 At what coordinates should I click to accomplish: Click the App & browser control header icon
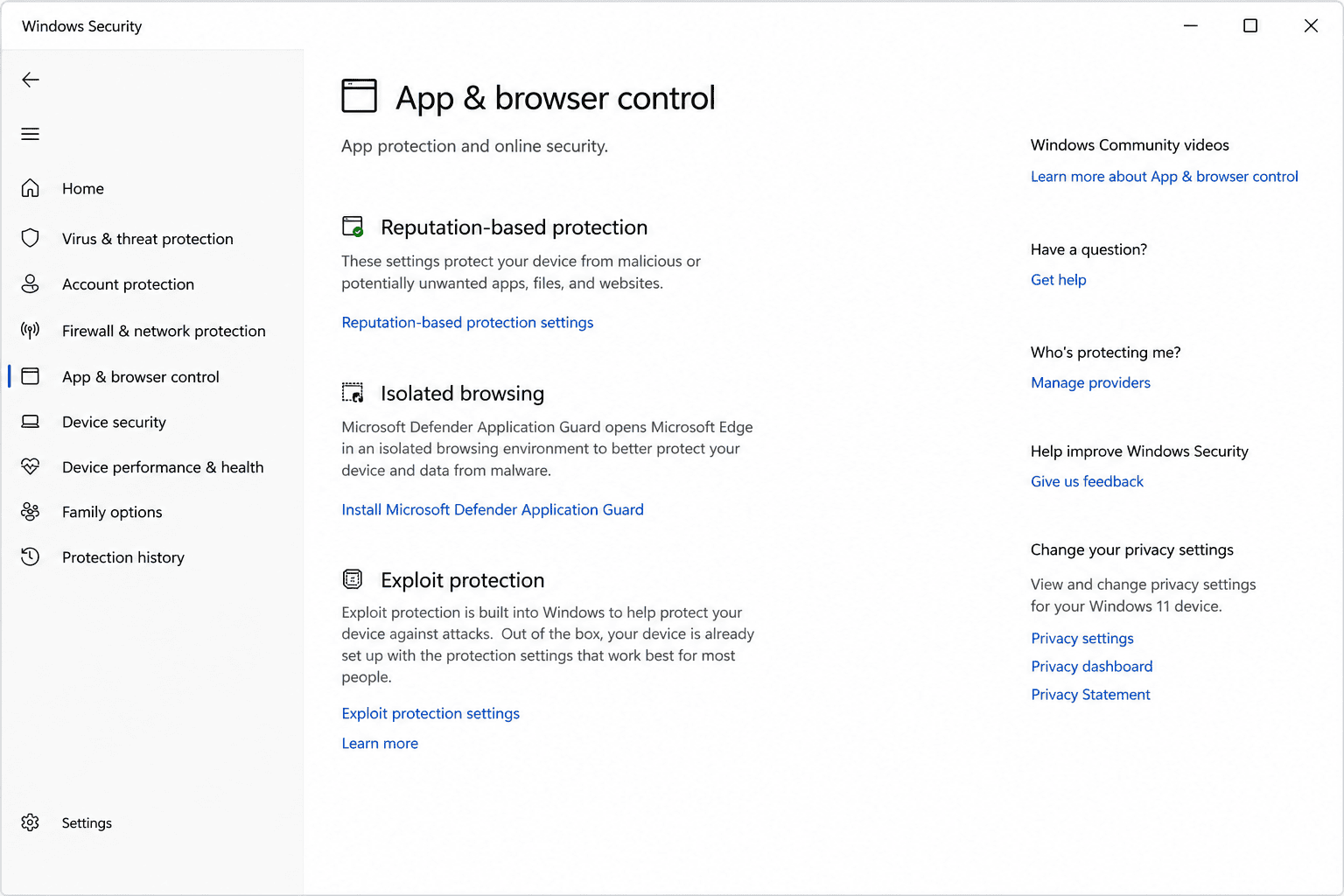point(359,96)
